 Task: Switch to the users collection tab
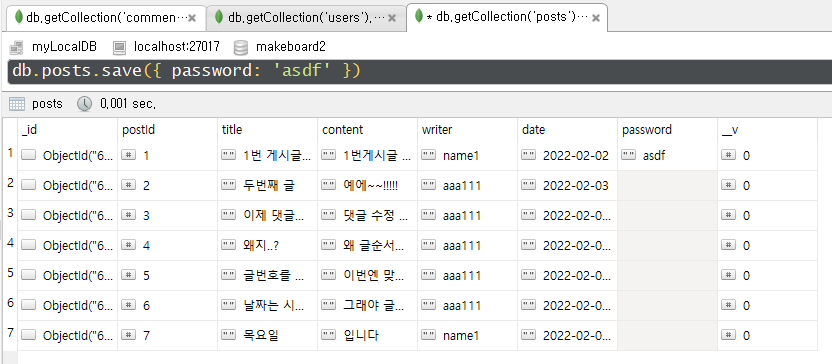[305, 18]
